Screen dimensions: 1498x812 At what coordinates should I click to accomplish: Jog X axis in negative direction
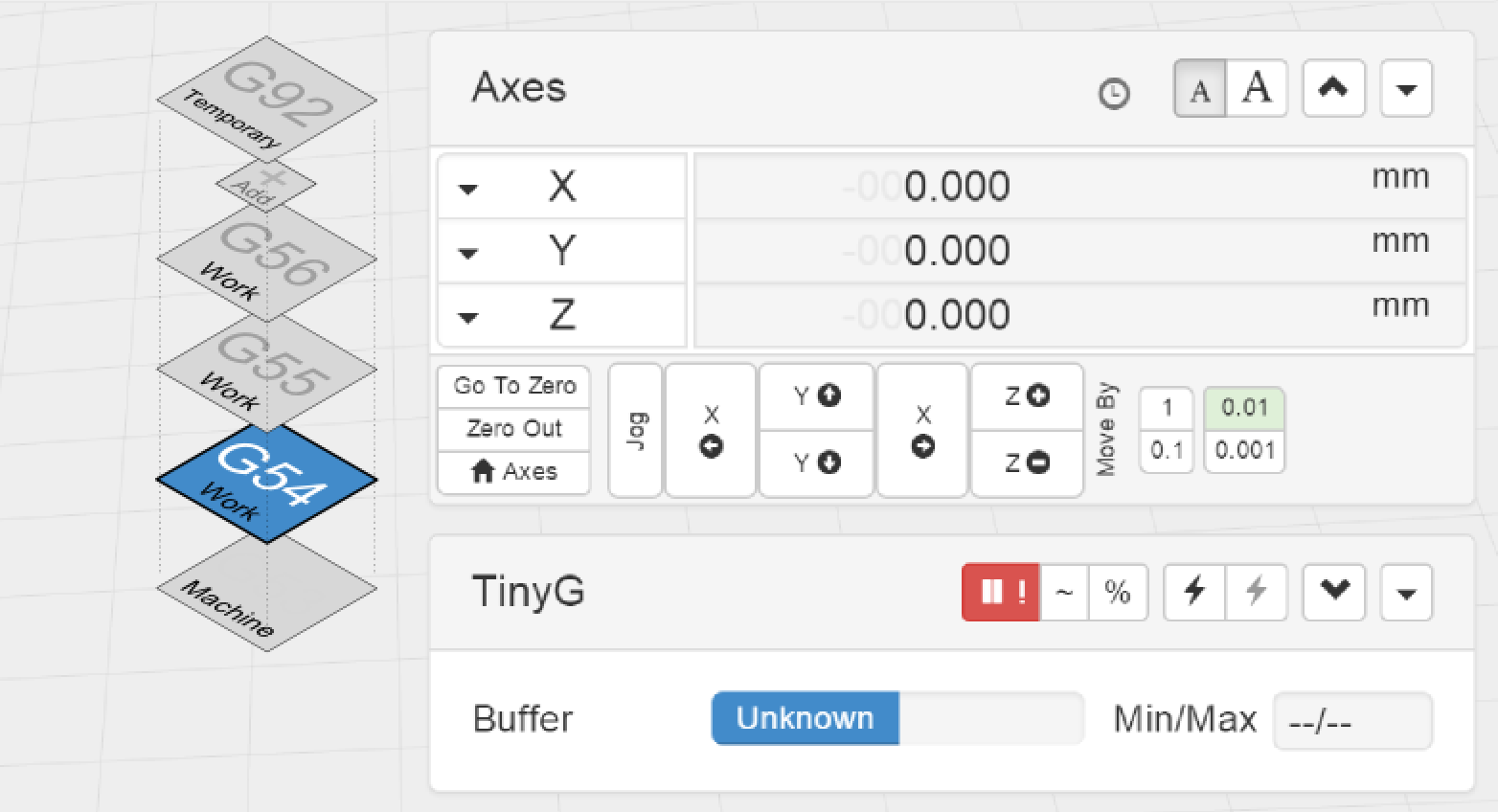tap(711, 431)
